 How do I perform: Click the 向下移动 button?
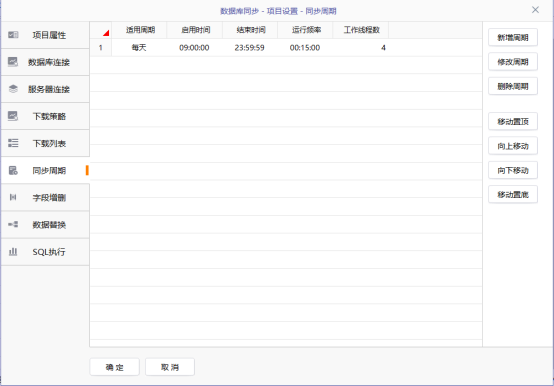[513, 170]
